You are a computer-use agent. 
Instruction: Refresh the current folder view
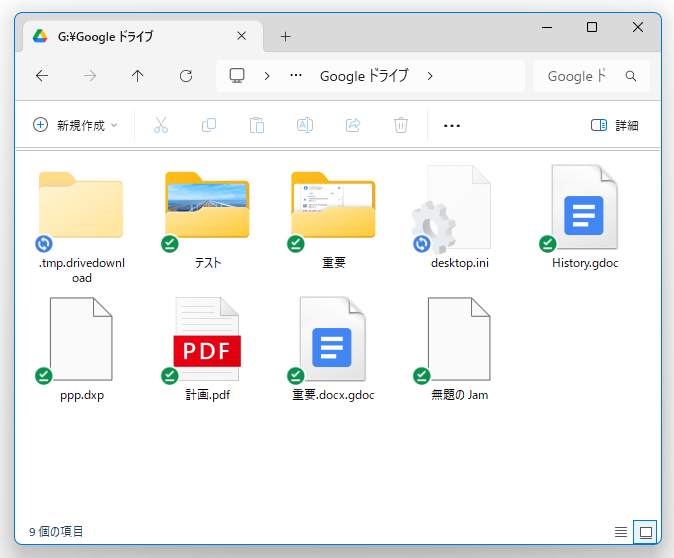pyautogui.click(x=186, y=76)
